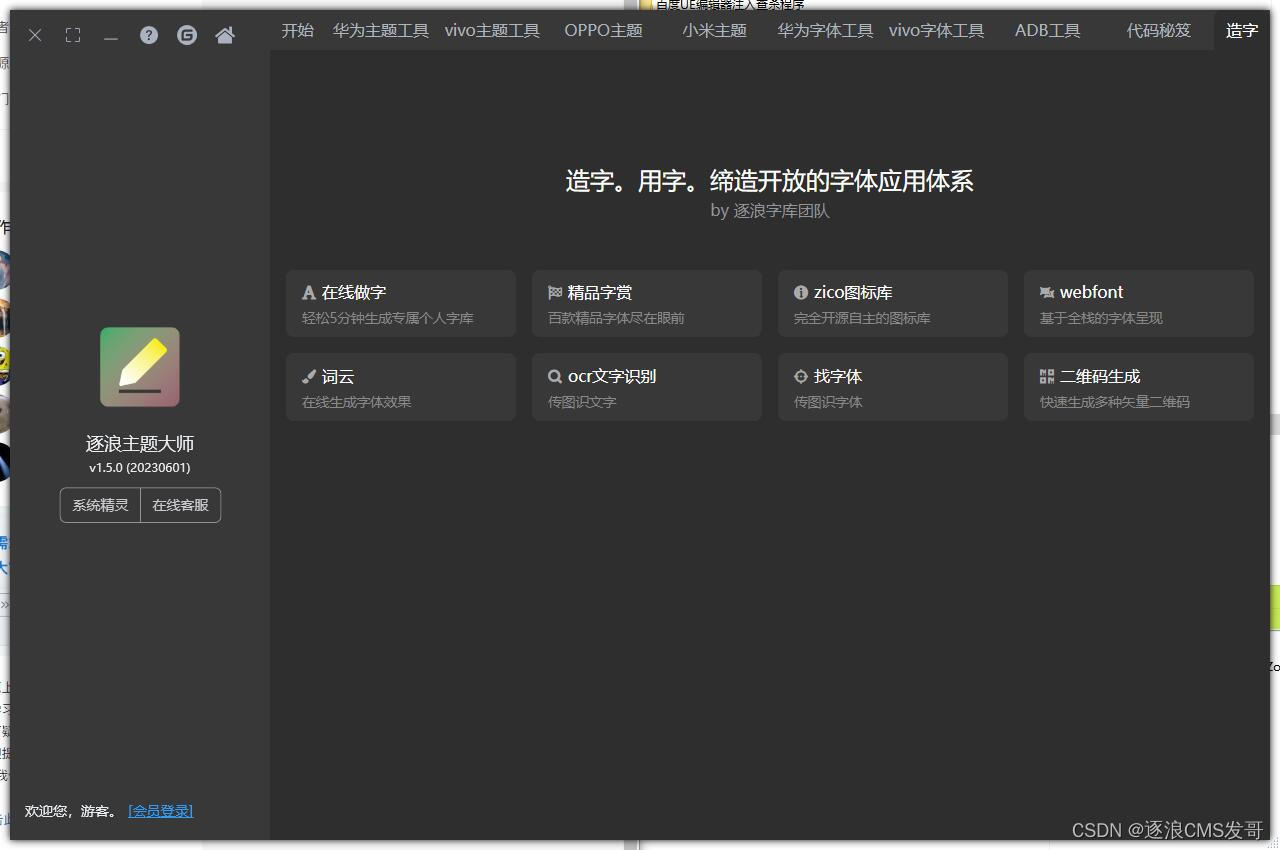1280x850 pixels.
Task: Click the magnifier icon beside ocr文字识别
Action: click(555, 377)
